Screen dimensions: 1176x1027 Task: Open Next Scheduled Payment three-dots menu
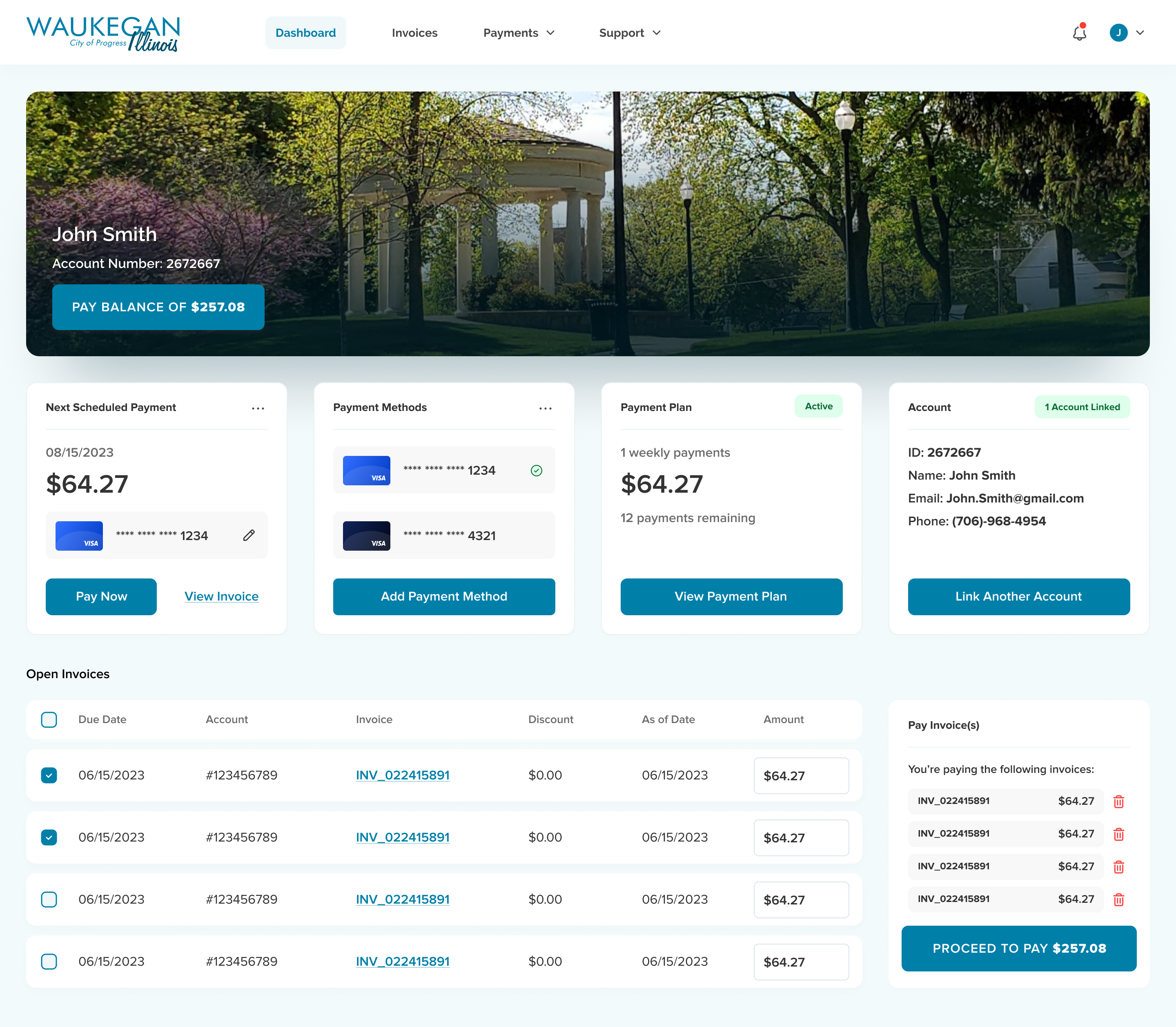(x=258, y=408)
